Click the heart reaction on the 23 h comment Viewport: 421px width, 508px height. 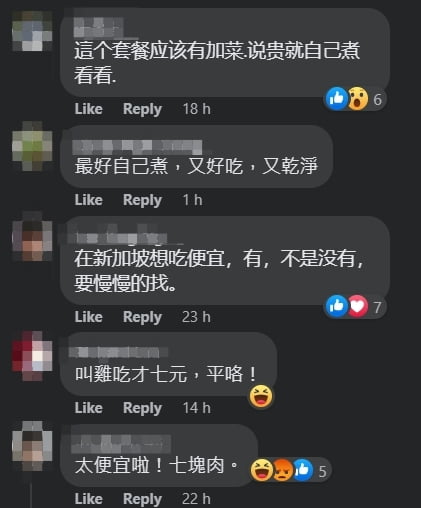coord(358,306)
